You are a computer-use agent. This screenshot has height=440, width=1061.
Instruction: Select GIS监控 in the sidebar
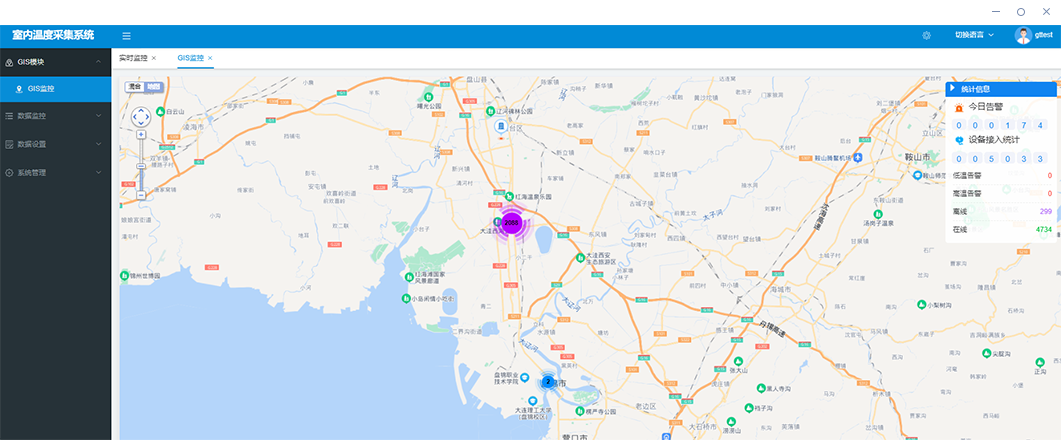pos(41,89)
